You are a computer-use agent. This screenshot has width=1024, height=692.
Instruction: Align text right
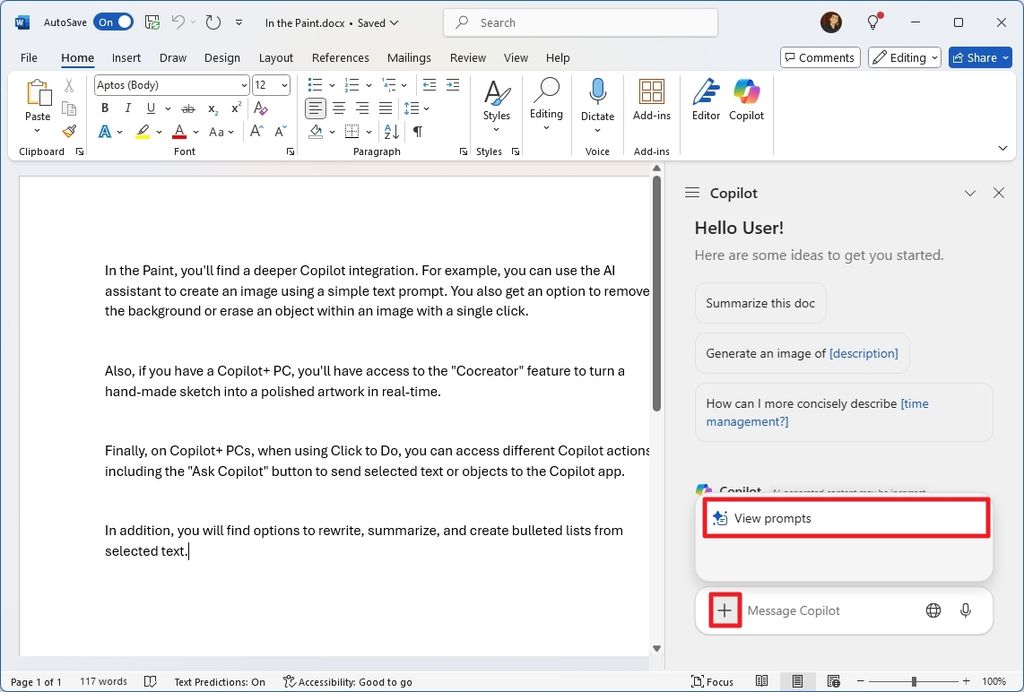(362, 108)
